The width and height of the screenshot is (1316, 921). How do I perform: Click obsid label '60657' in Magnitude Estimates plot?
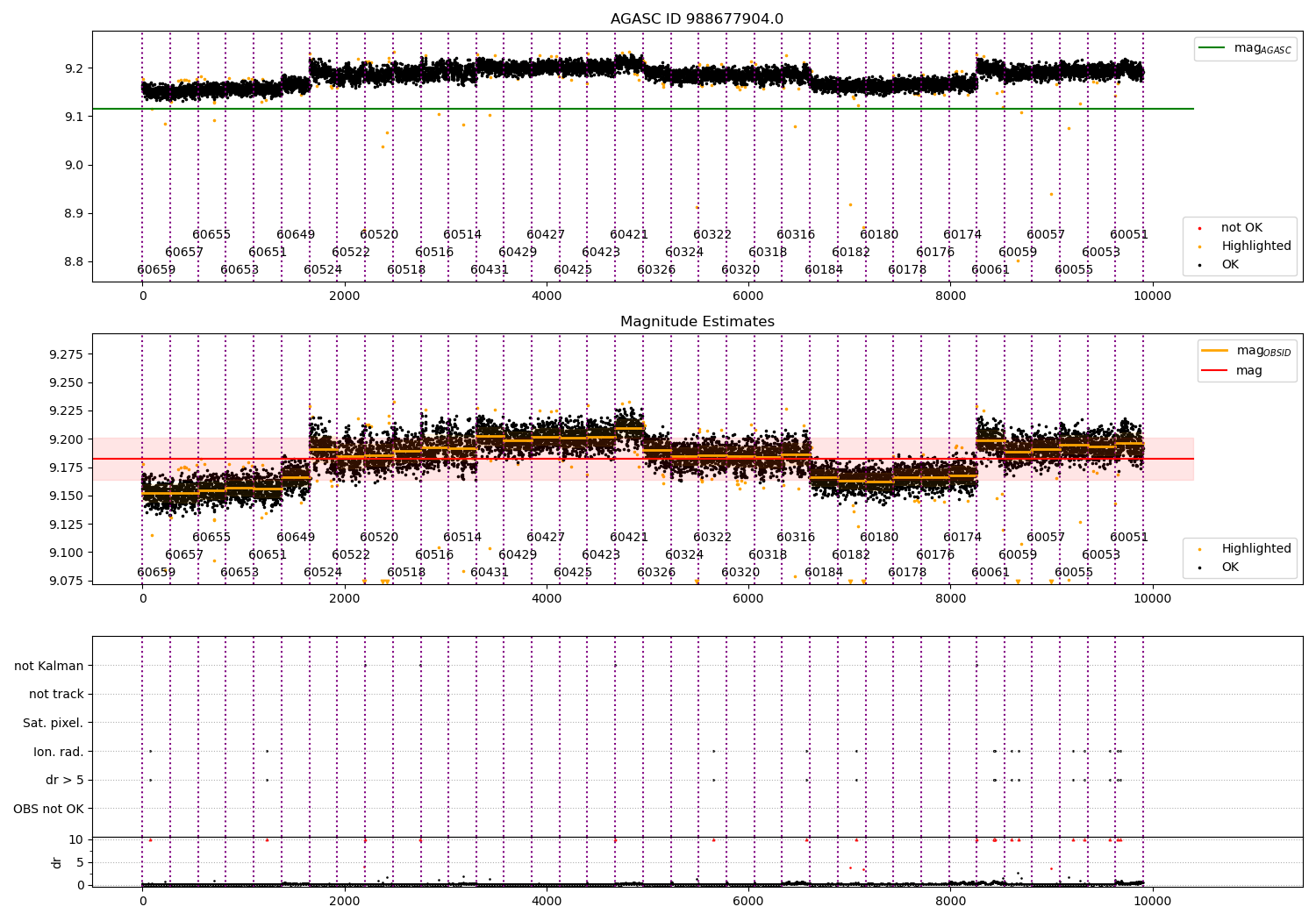[x=184, y=555]
